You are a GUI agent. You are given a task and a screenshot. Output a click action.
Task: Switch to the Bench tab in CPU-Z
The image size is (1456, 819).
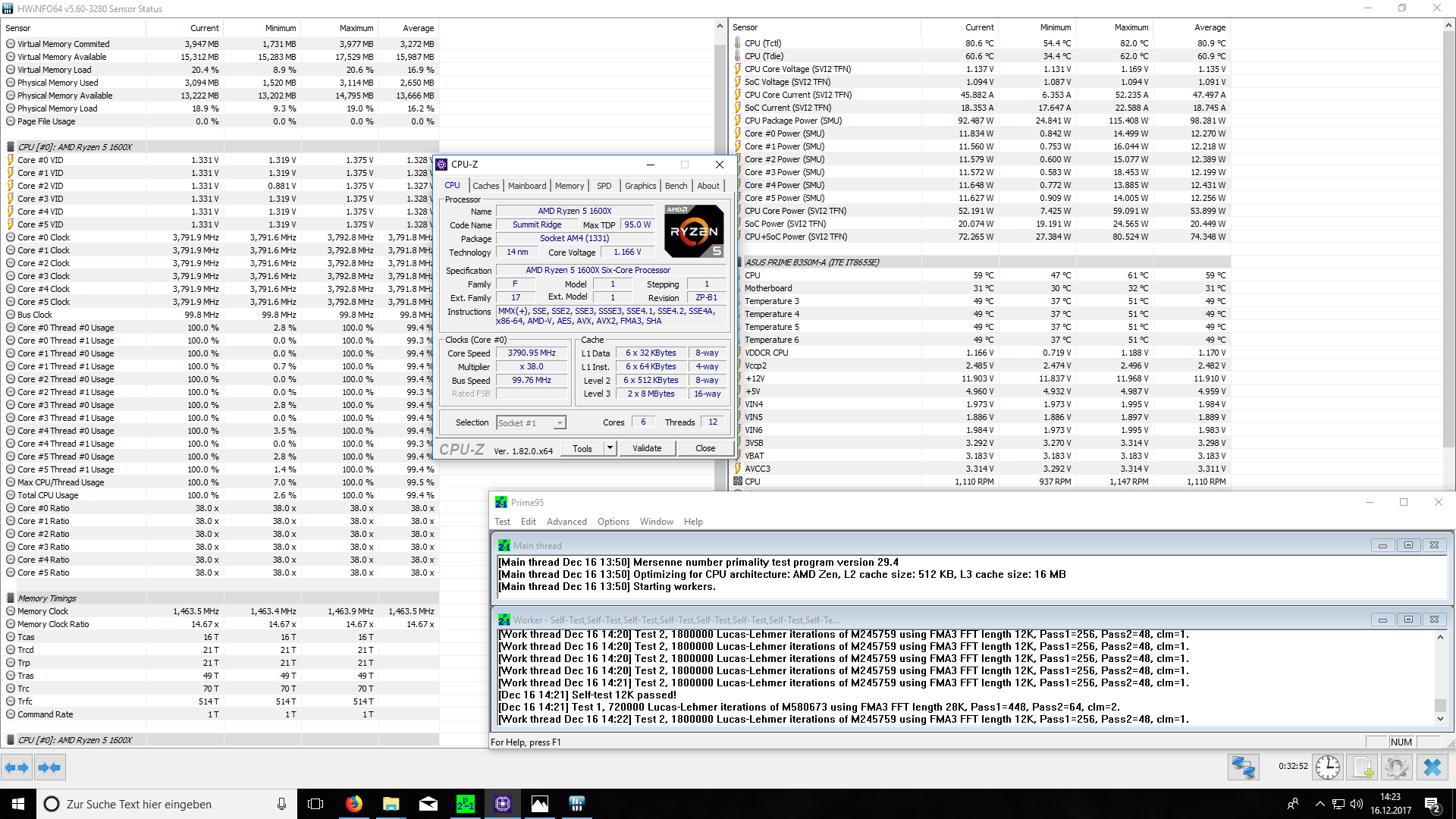tap(676, 186)
